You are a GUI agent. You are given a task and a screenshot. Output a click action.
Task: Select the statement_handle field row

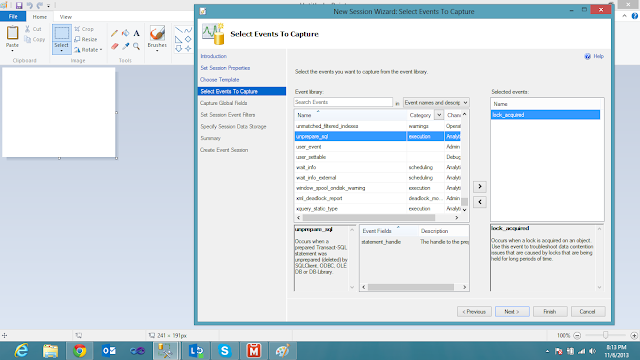click(x=414, y=242)
